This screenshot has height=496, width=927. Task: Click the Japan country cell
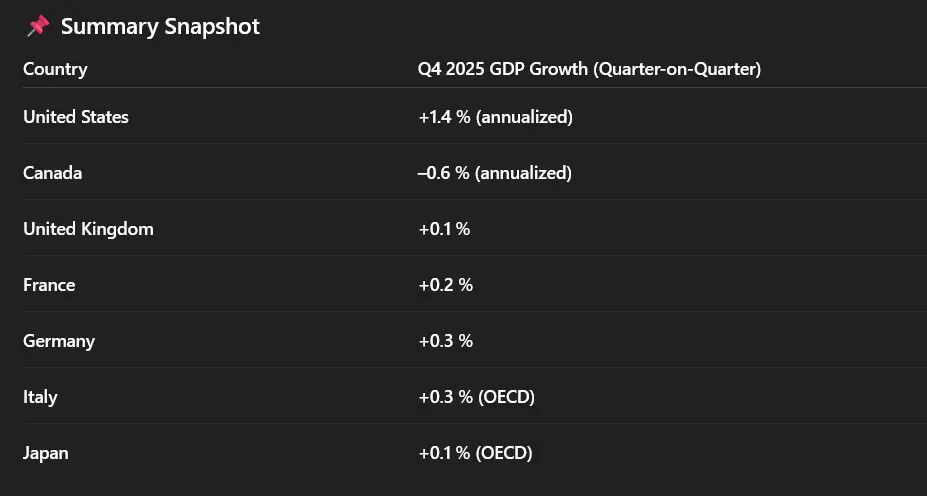(x=46, y=453)
